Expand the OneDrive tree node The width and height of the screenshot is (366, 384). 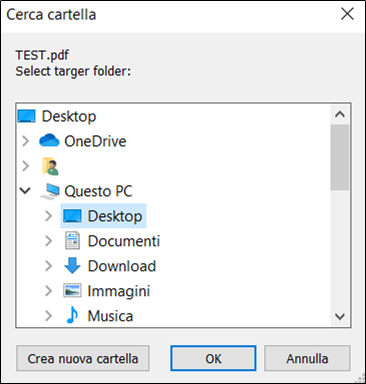pos(26,141)
